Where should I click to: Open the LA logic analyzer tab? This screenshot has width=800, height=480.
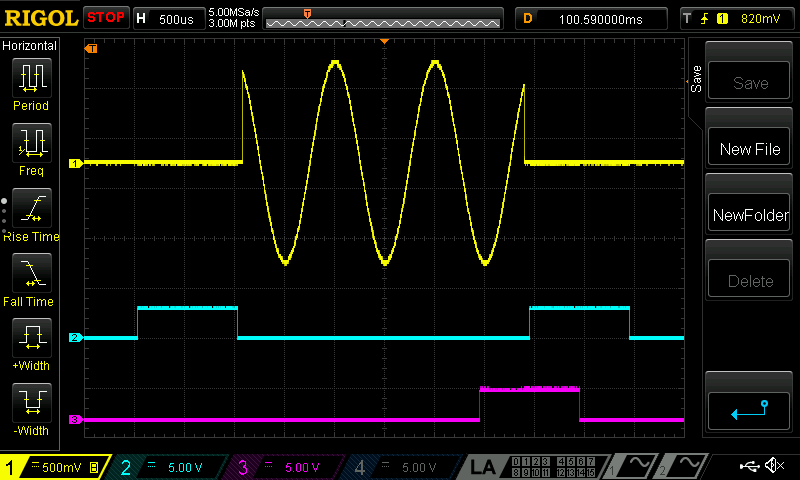482,467
